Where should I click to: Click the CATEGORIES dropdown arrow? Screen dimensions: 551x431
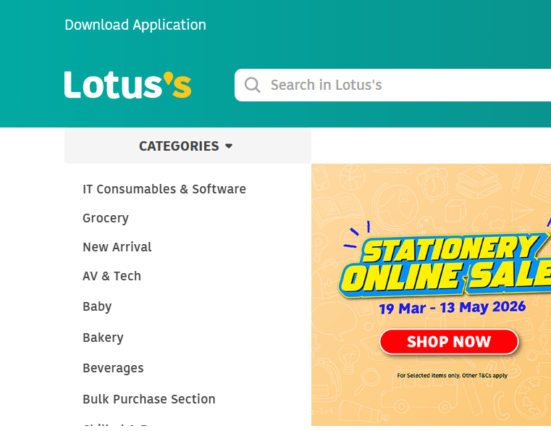pyautogui.click(x=229, y=146)
